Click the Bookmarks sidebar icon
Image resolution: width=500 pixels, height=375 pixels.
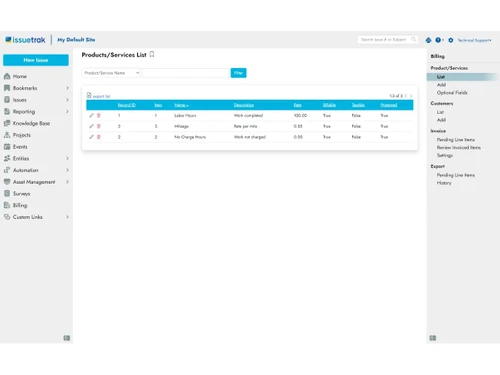pos(7,88)
